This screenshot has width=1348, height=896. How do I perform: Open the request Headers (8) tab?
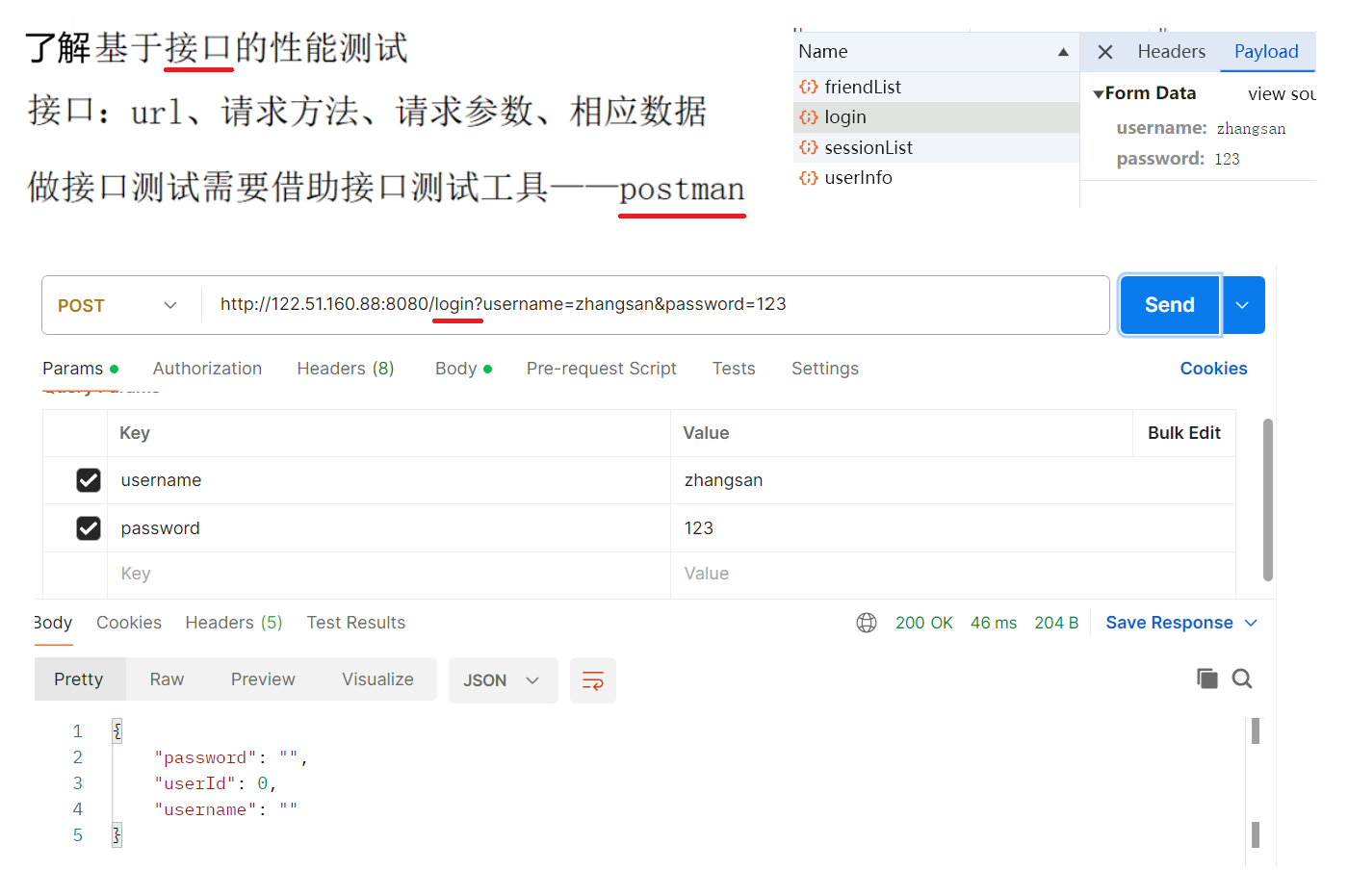346,369
